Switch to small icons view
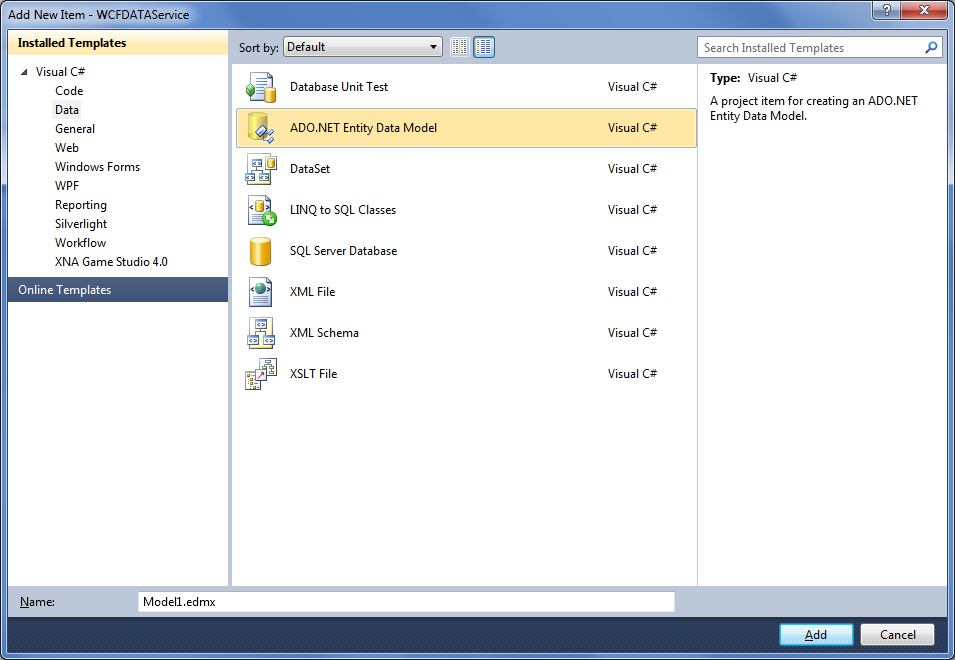Image resolution: width=955 pixels, height=660 pixels. (460, 47)
